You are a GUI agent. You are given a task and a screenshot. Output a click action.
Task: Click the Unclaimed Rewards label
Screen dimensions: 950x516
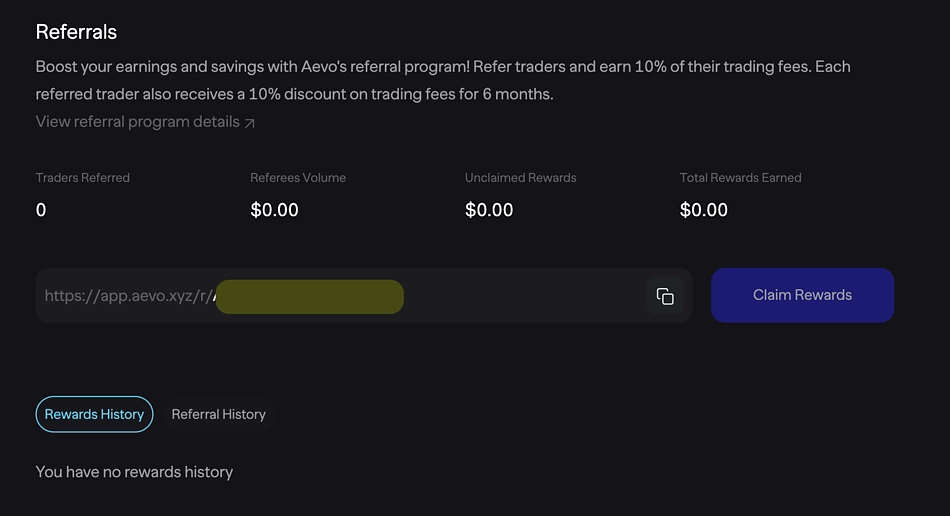(x=520, y=178)
